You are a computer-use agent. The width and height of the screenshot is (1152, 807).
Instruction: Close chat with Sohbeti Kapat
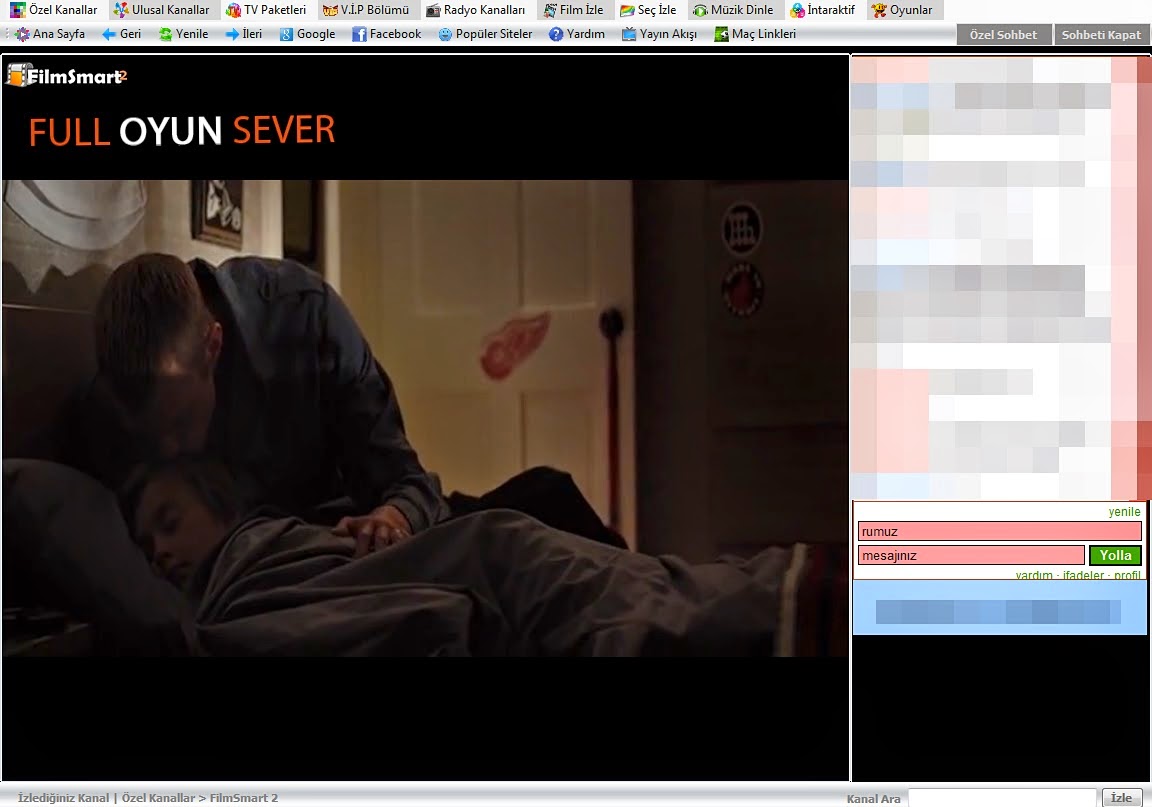(1101, 35)
